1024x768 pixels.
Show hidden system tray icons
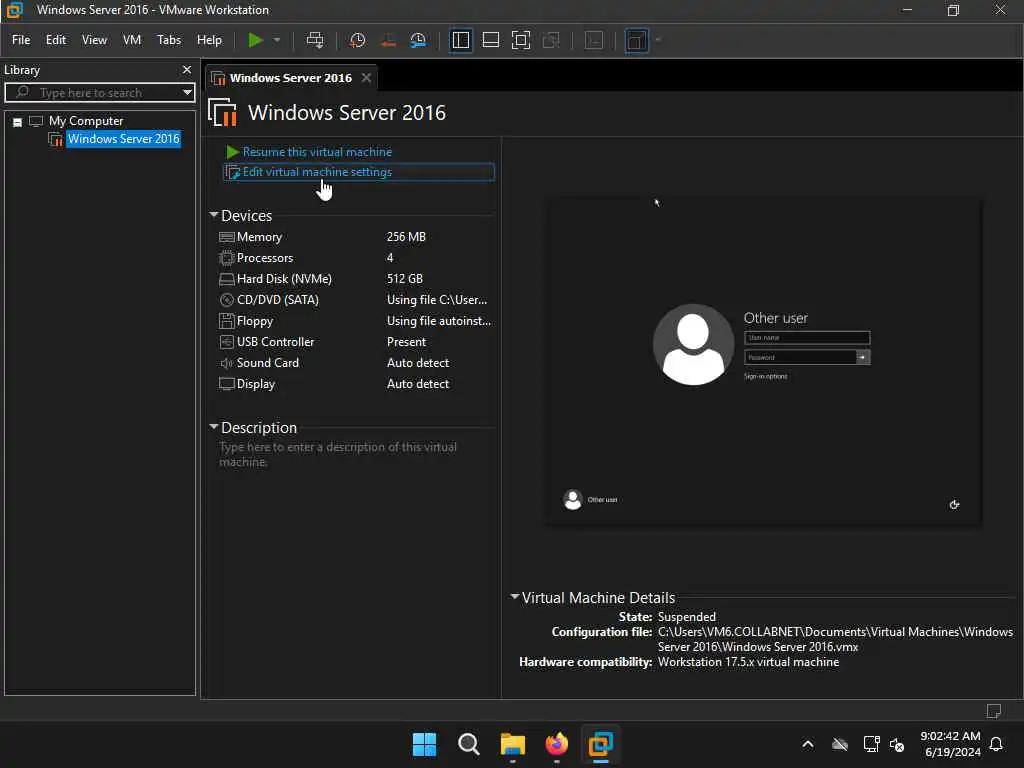point(808,744)
